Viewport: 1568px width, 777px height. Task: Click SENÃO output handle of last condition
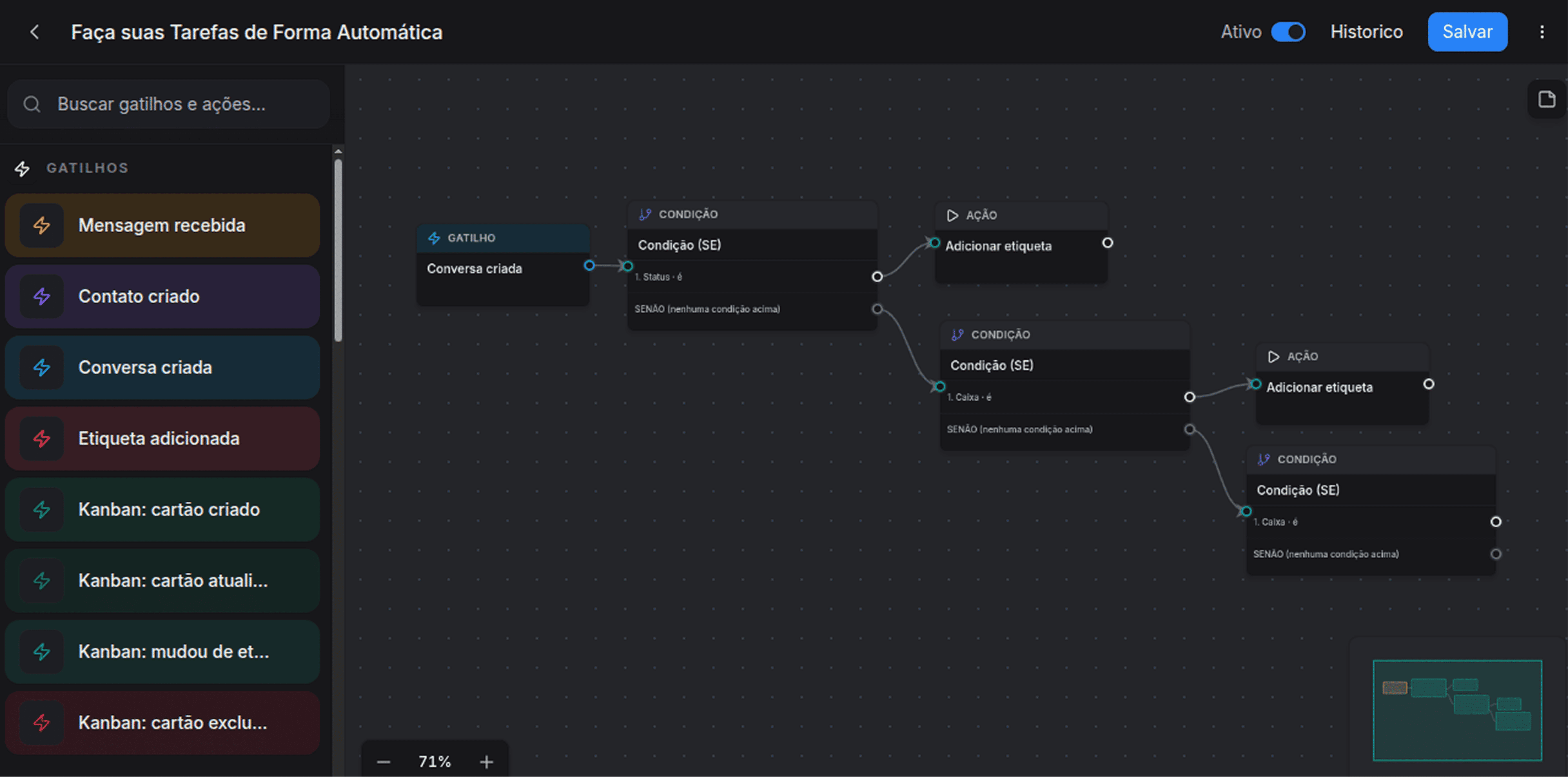coord(1496,554)
